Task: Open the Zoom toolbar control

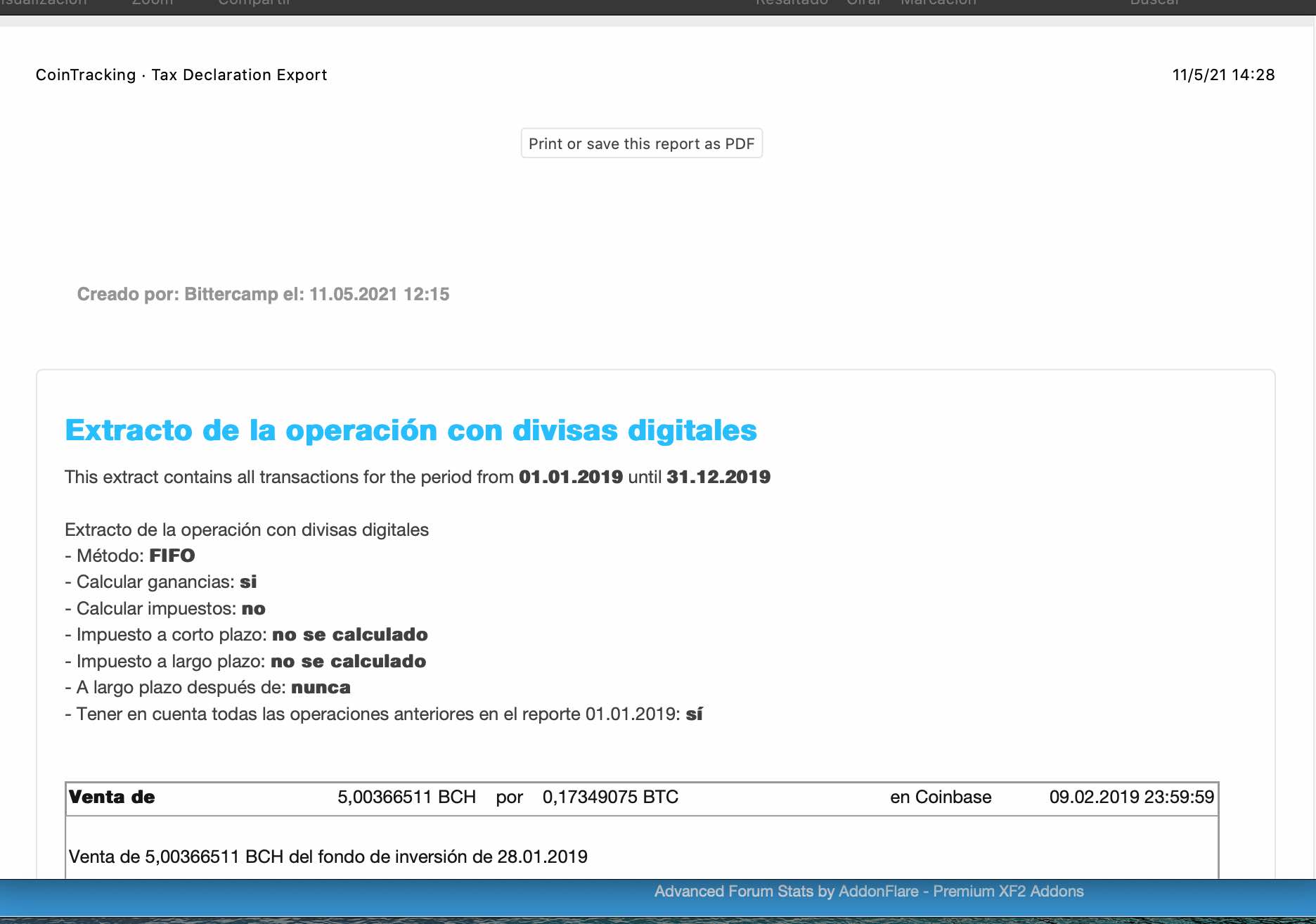Action: [152, 3]
